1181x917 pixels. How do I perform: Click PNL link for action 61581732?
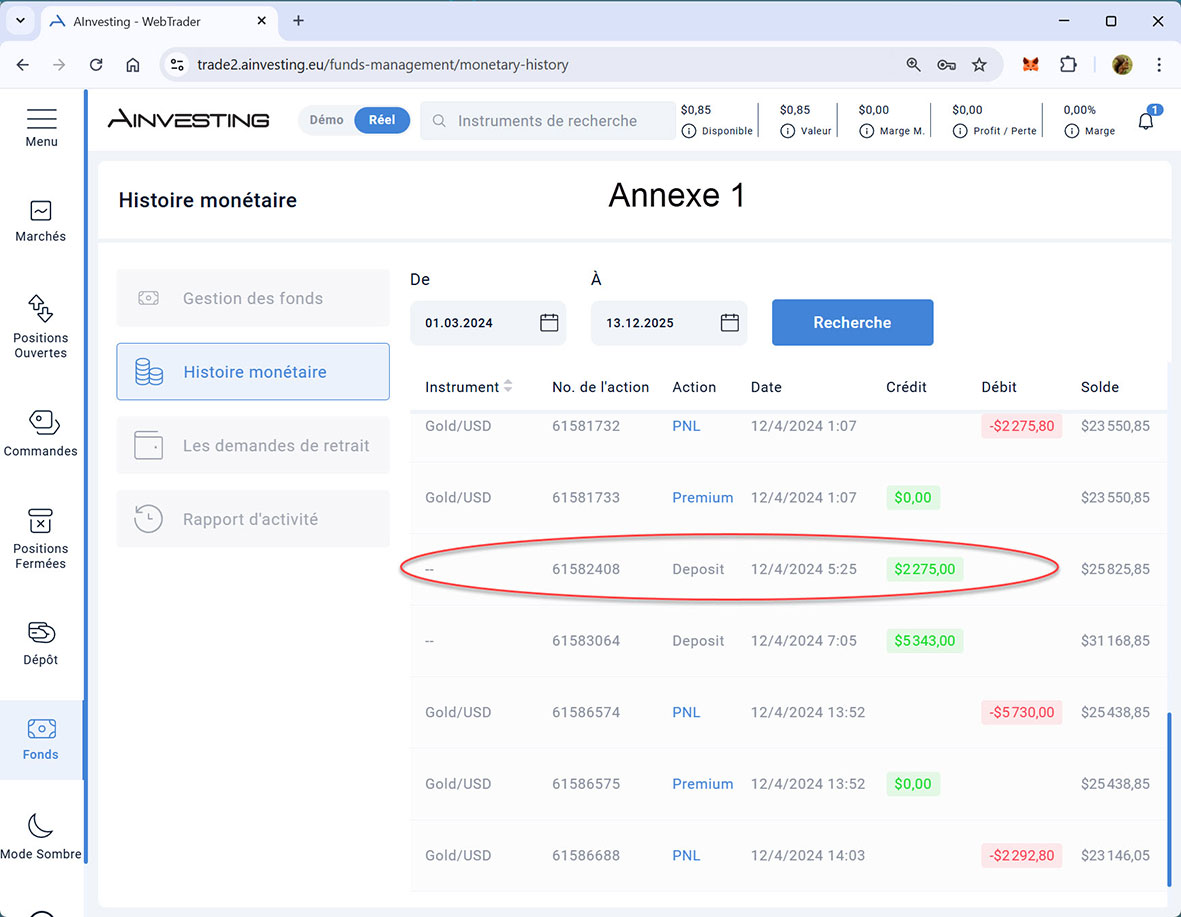[686, 426]
